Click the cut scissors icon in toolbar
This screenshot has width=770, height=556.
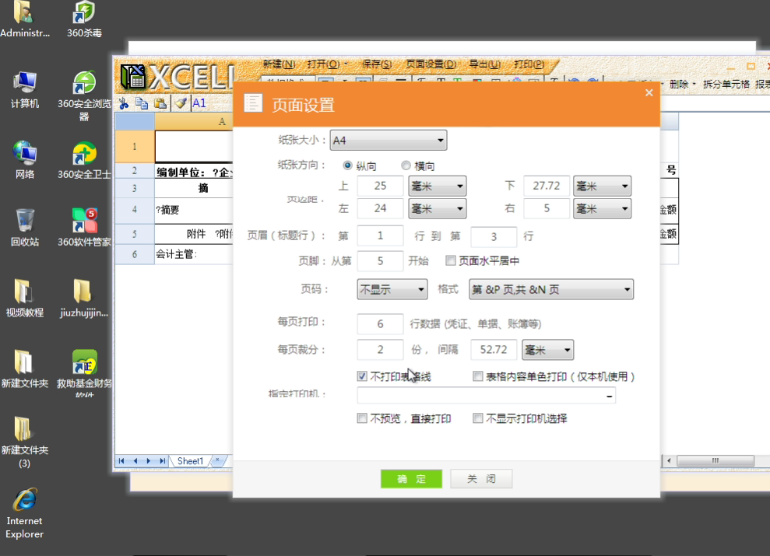tap(124, 103)
